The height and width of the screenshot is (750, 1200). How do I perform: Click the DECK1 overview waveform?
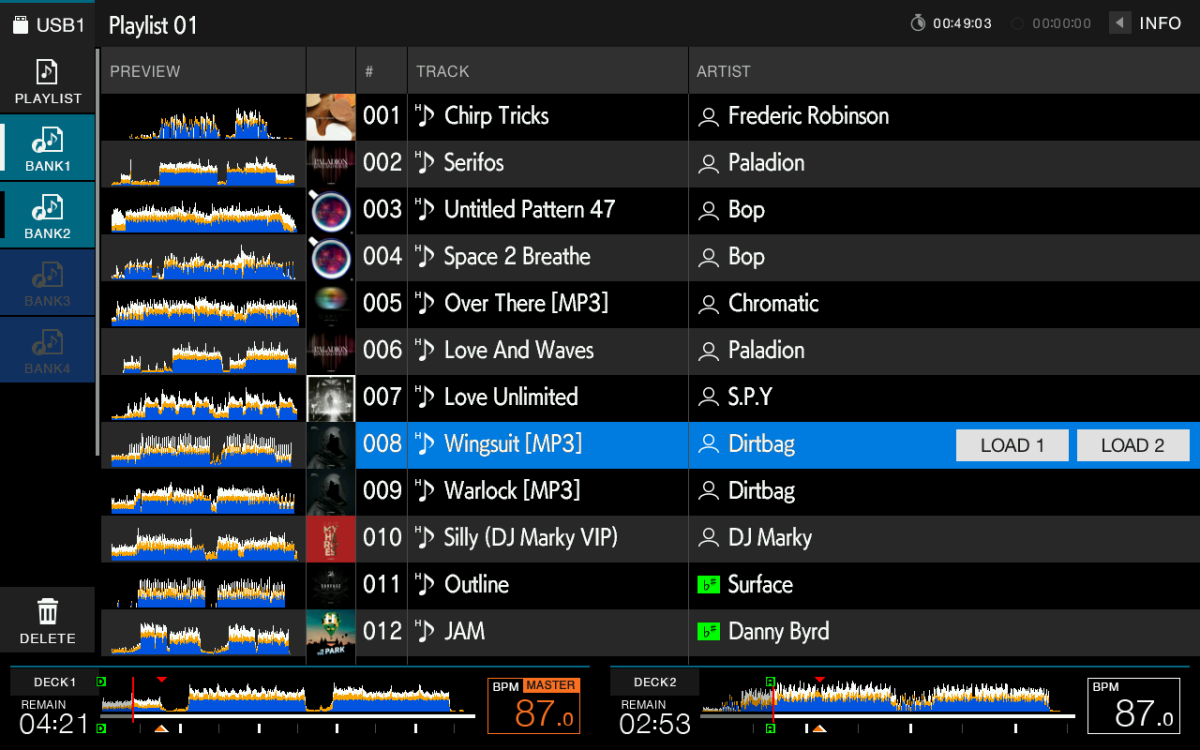click(288, 699)
